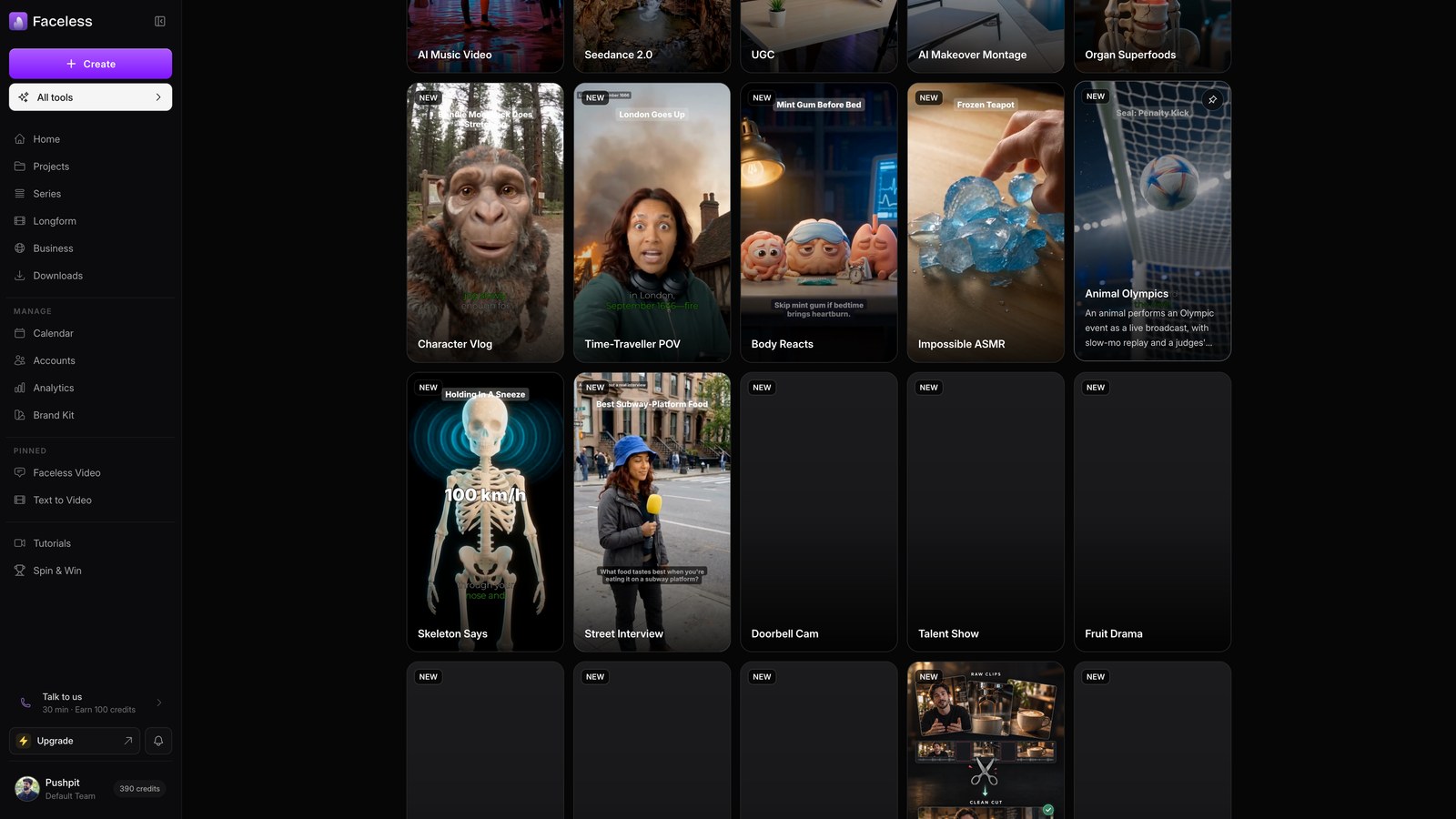Open the Seedance 2.0 template

(x=652, y=36)
